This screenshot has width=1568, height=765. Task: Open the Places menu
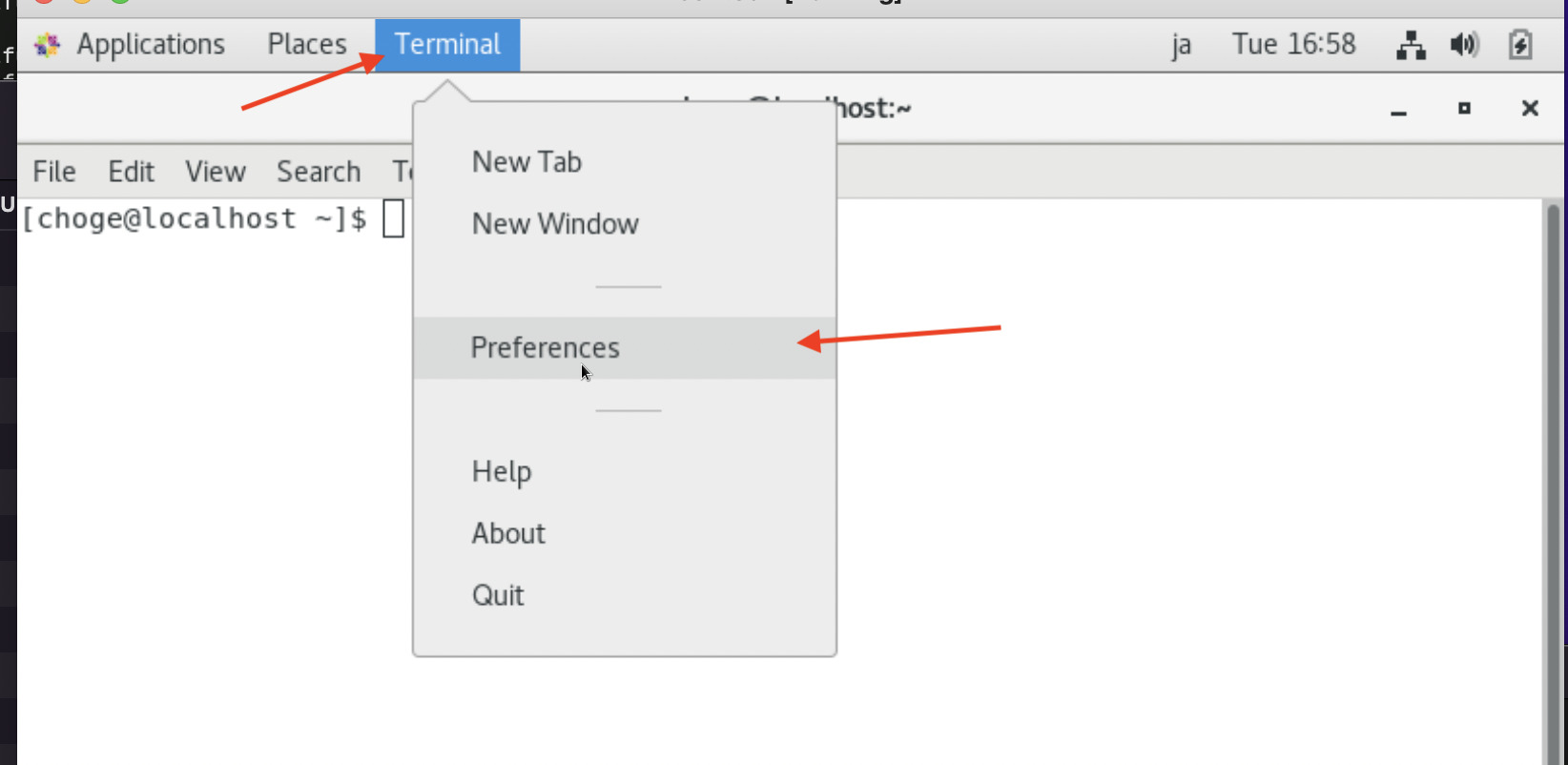click(x=307, y=45)
